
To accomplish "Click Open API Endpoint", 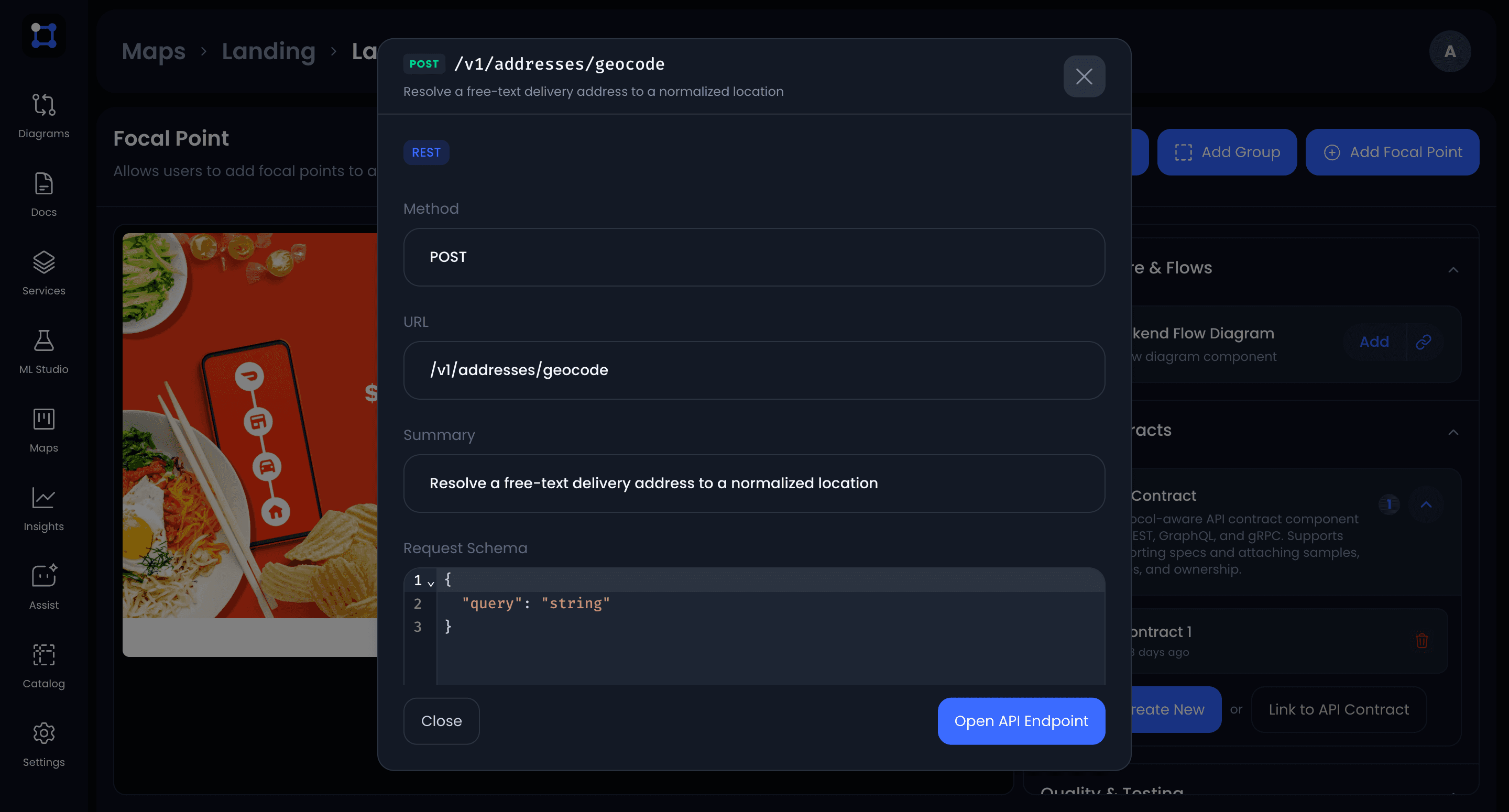I will pos(1021,721).
